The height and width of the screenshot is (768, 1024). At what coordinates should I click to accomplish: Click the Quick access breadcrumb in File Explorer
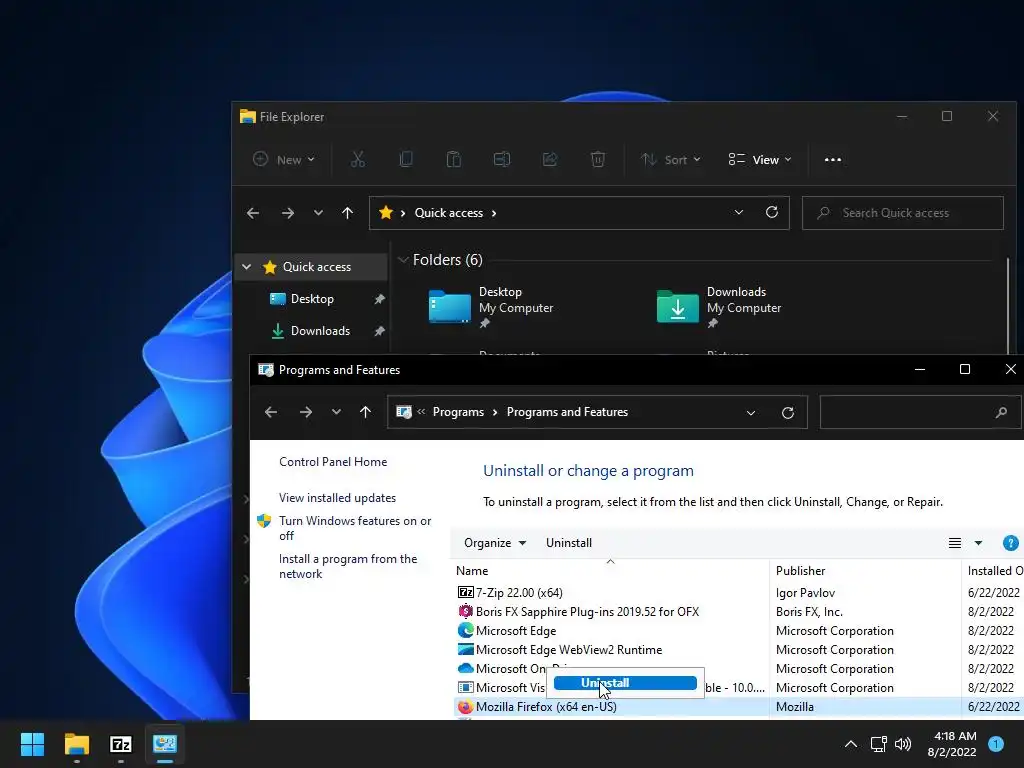[449, 213]
